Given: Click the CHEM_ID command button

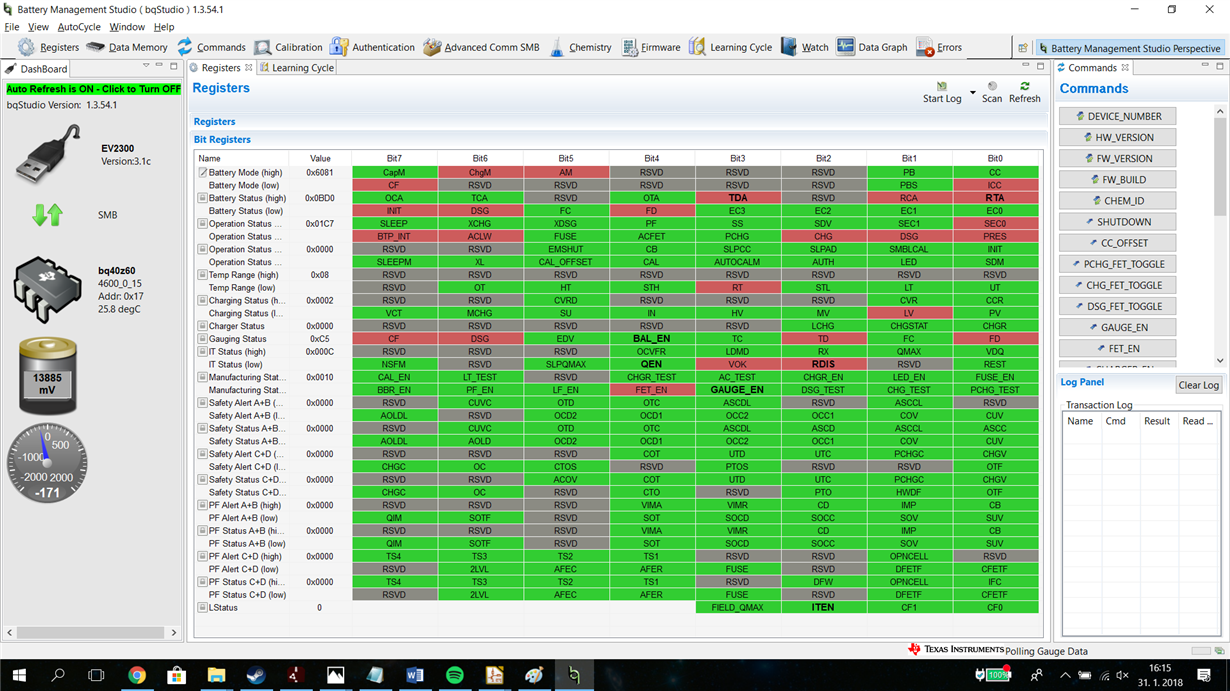Looking at the screenshot, I should coord(1117,200).
